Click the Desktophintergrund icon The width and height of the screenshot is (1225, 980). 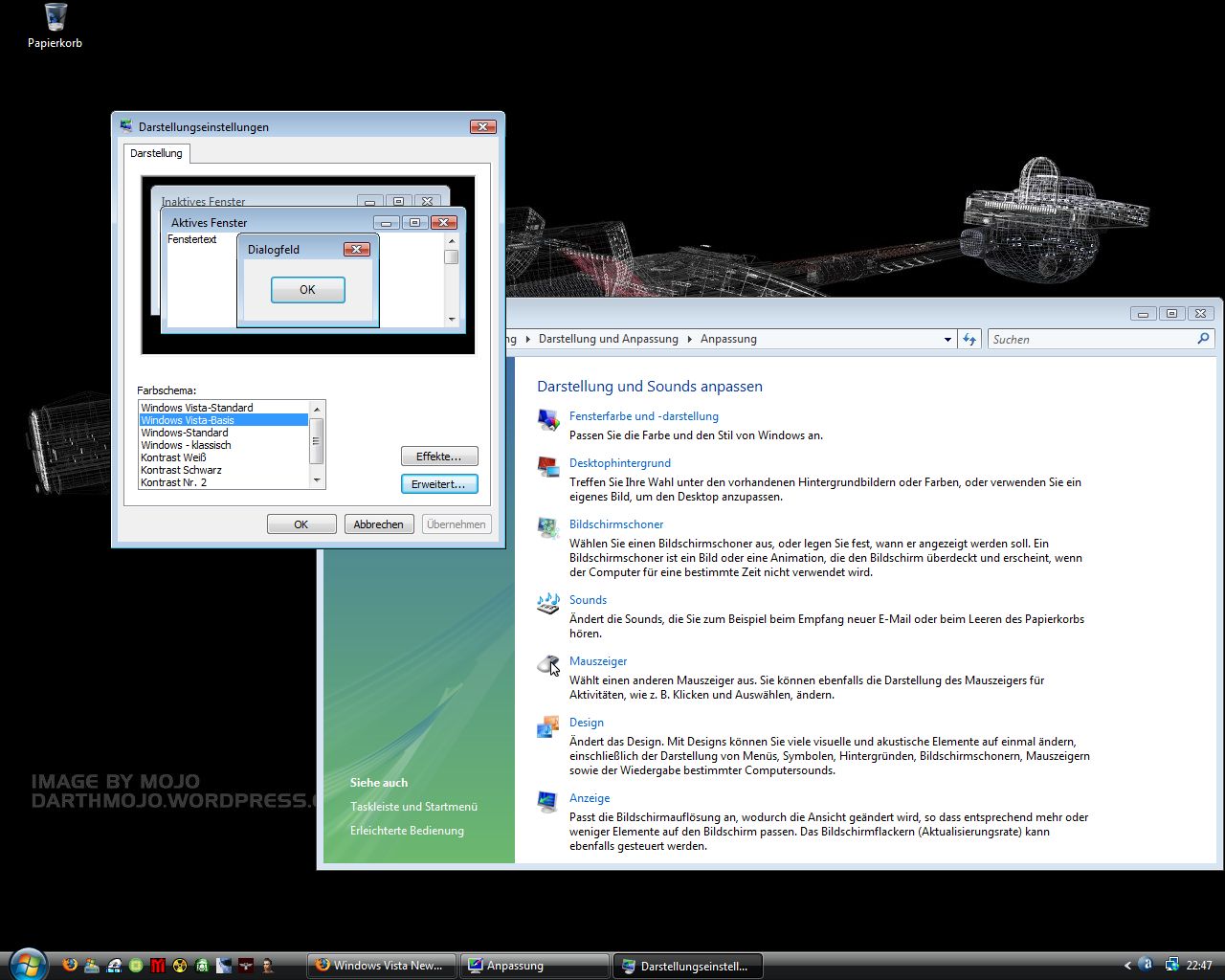(x=547, y=466)
